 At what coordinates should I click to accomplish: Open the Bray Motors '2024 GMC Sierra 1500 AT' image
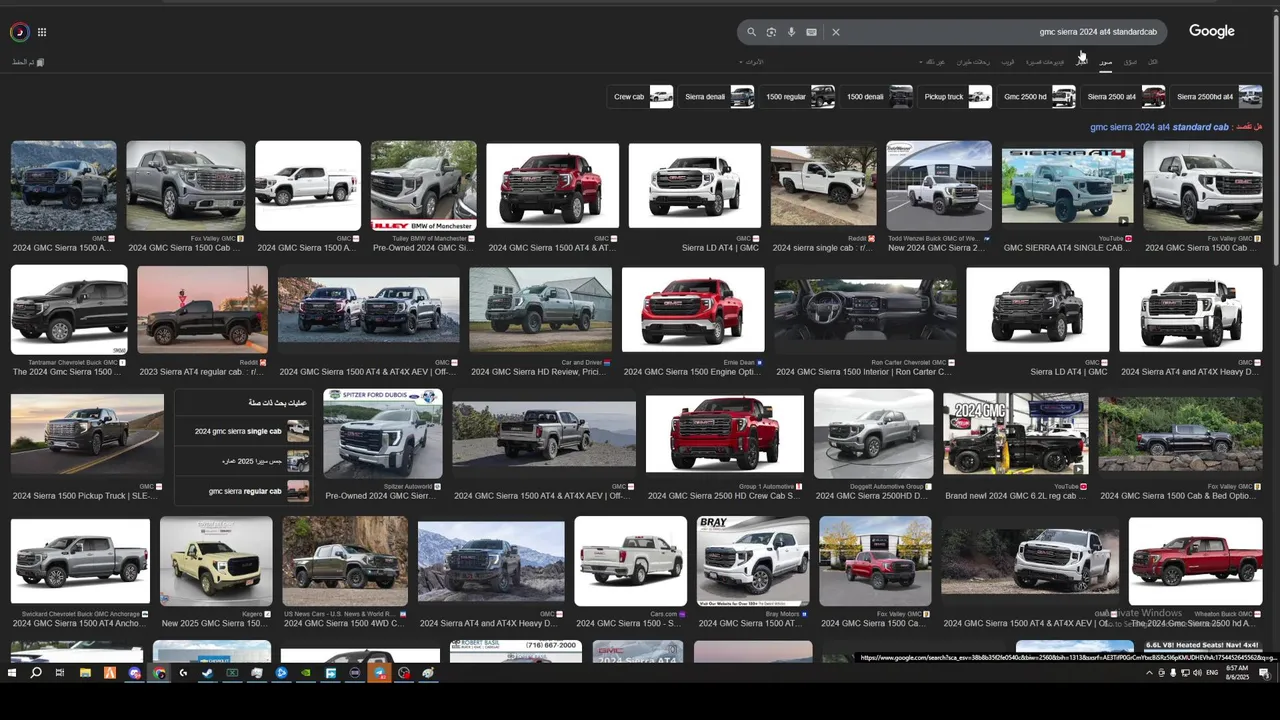click(753, 561)
